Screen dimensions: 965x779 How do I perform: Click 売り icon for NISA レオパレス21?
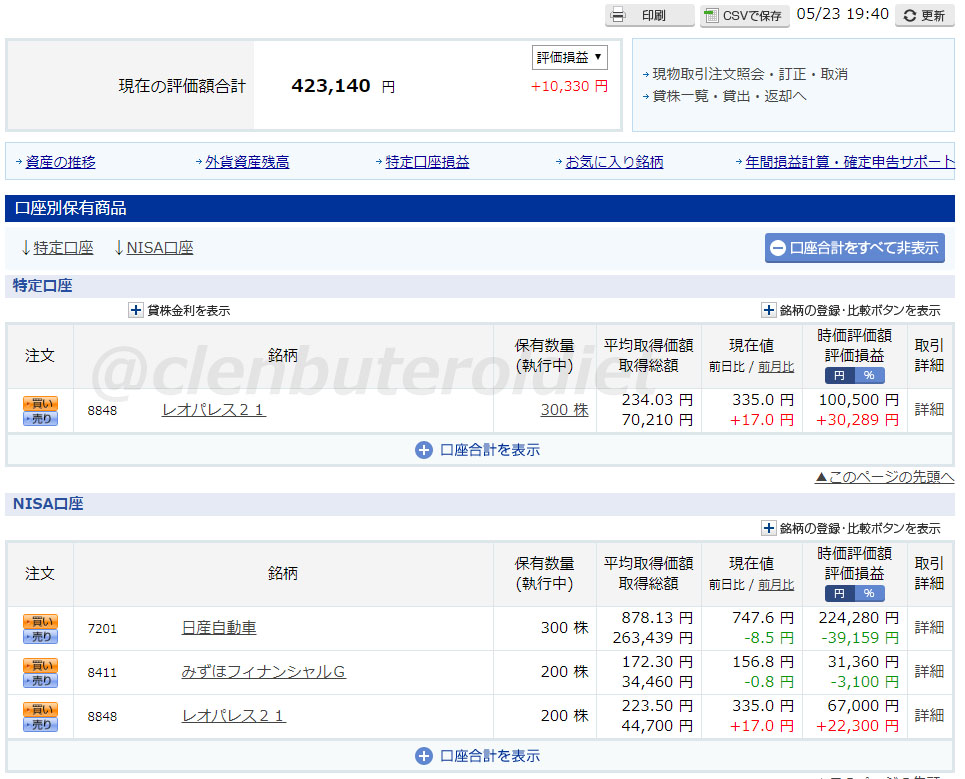[x=41, y=724]
